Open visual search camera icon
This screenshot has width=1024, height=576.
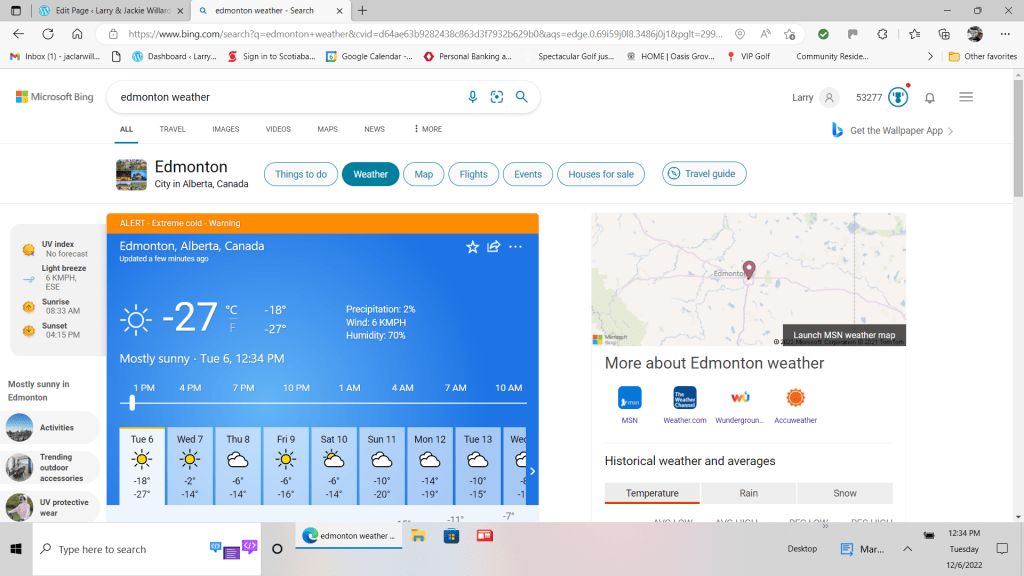pos(497,97)
